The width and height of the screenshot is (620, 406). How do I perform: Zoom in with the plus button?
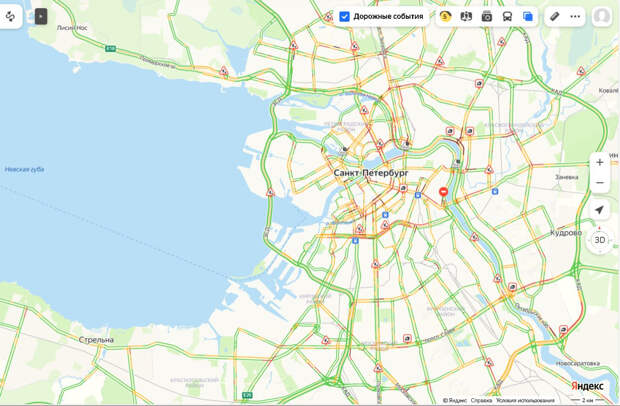600,162
